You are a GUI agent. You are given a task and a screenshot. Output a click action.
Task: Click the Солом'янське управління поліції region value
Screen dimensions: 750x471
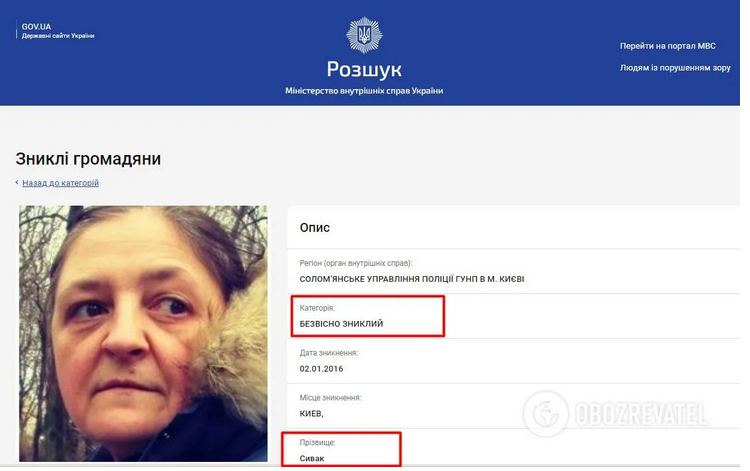coord(412,279)
